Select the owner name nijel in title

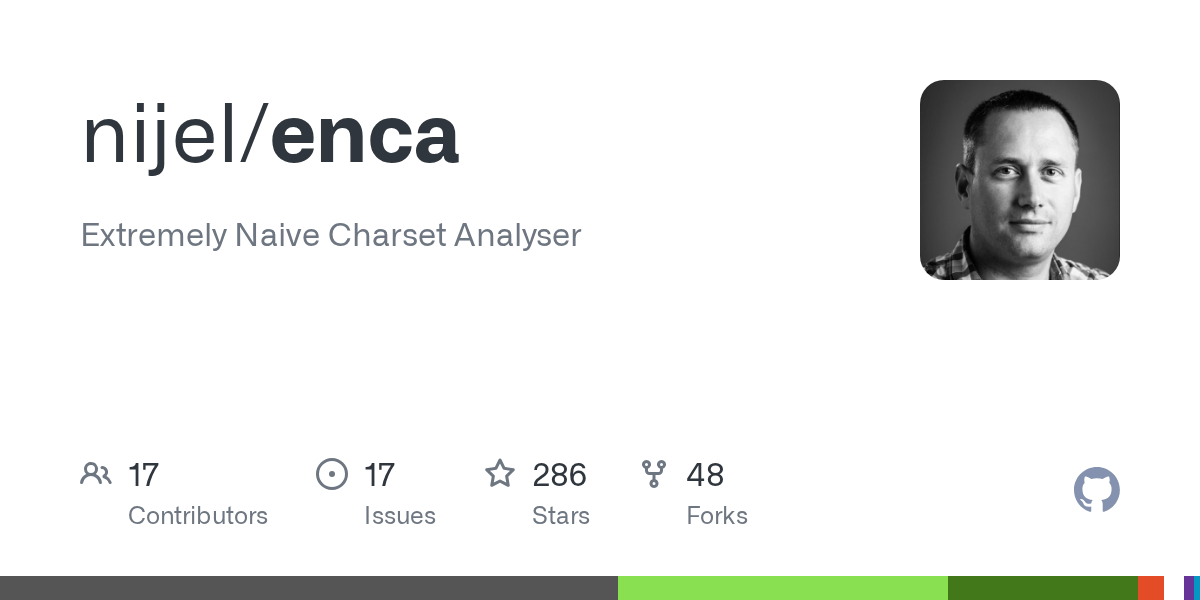[x=160, y=135]
